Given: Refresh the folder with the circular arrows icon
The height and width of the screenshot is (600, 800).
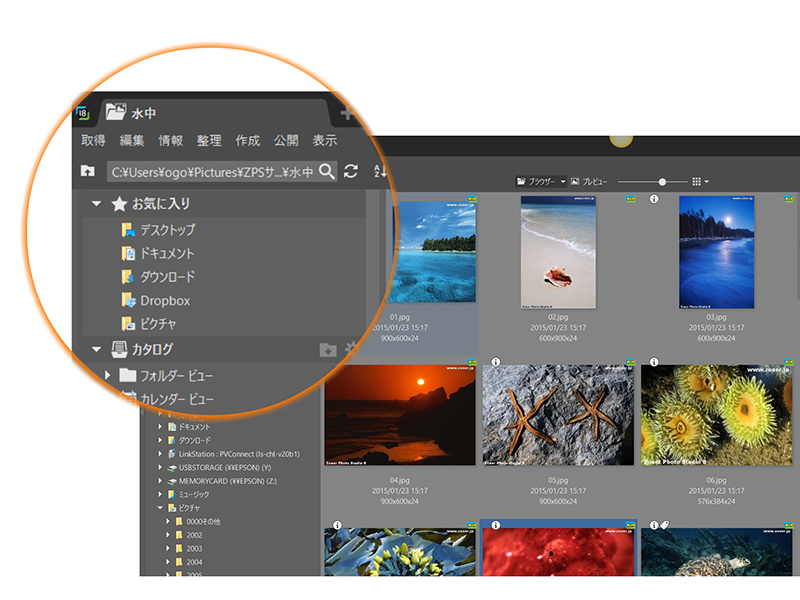Looking at the screenshot, I should pyautogui.click(x=351, y=171).
